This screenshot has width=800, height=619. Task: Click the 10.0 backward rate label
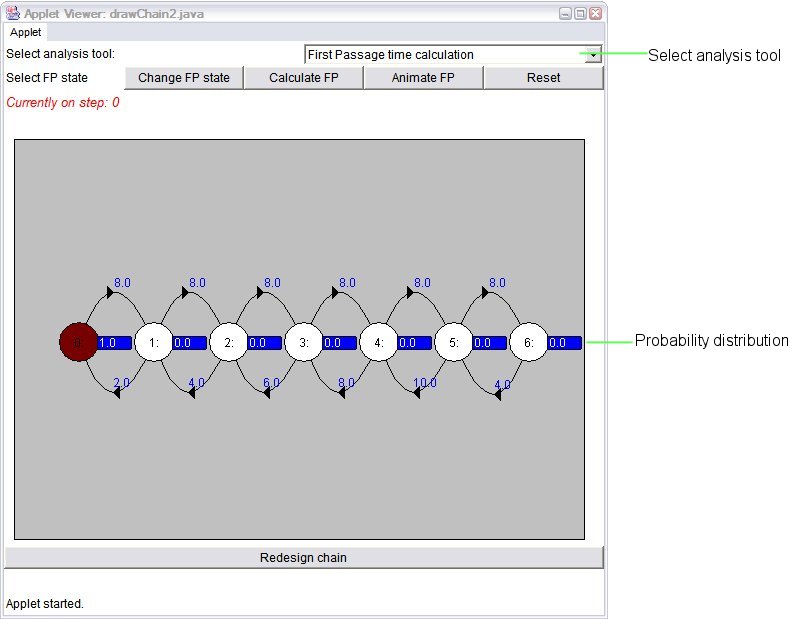(x=425, y=383)
